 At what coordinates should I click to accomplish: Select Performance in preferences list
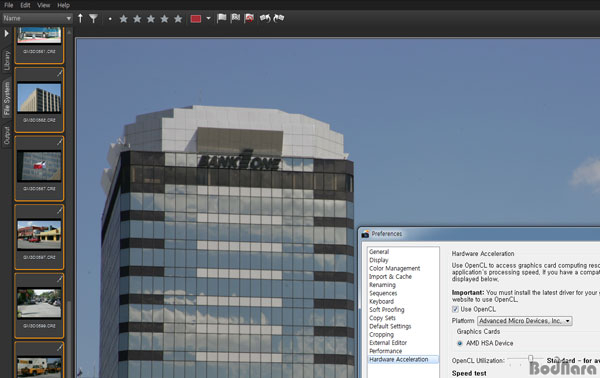(385, 351)
